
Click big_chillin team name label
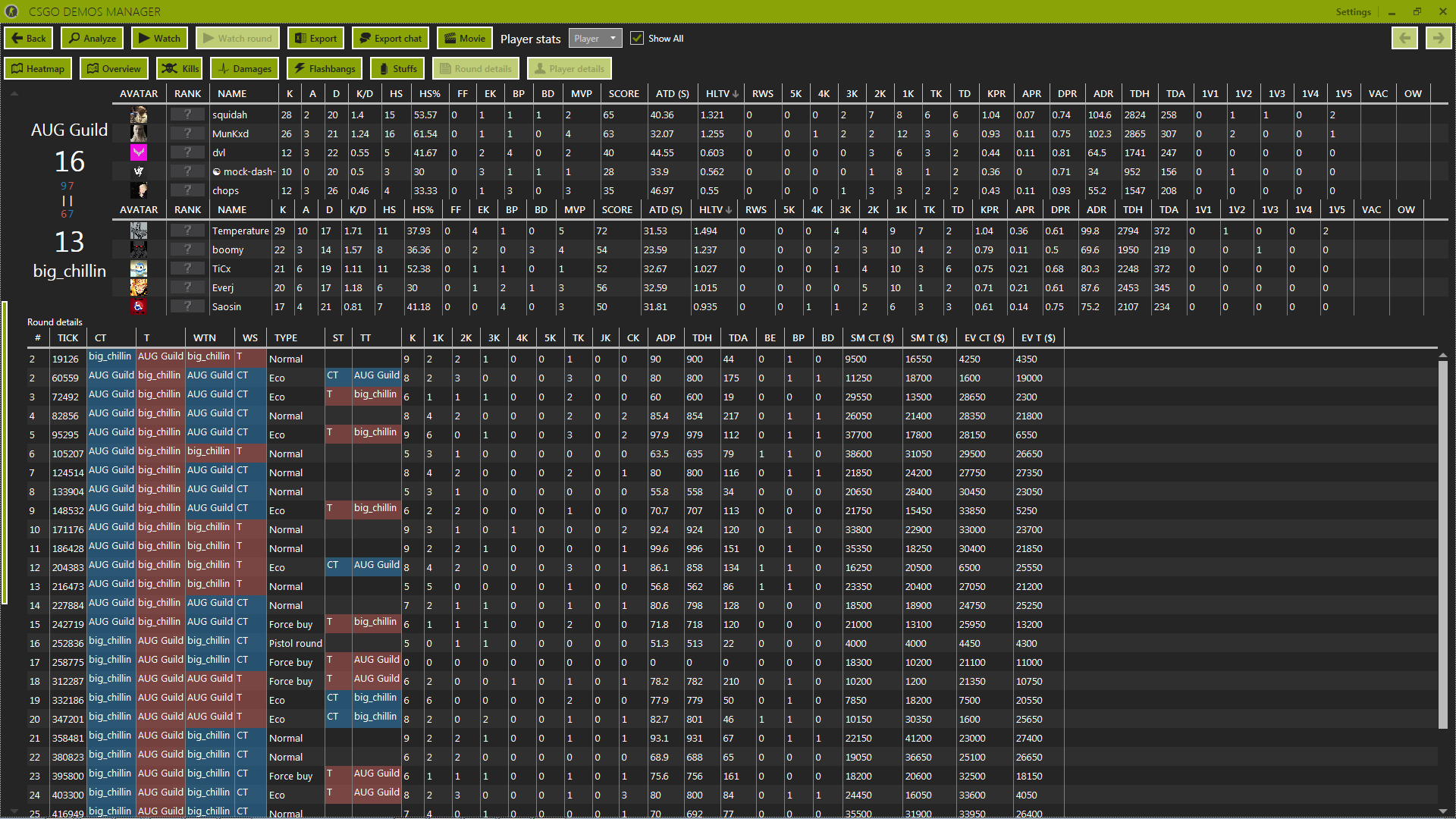point(70,271)
